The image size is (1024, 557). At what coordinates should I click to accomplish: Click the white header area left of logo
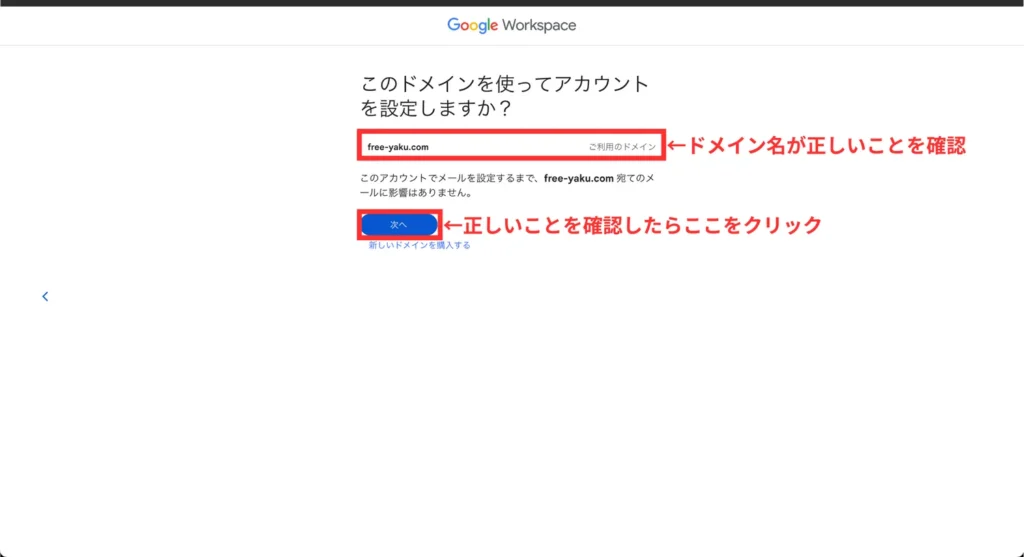[200, 25]
